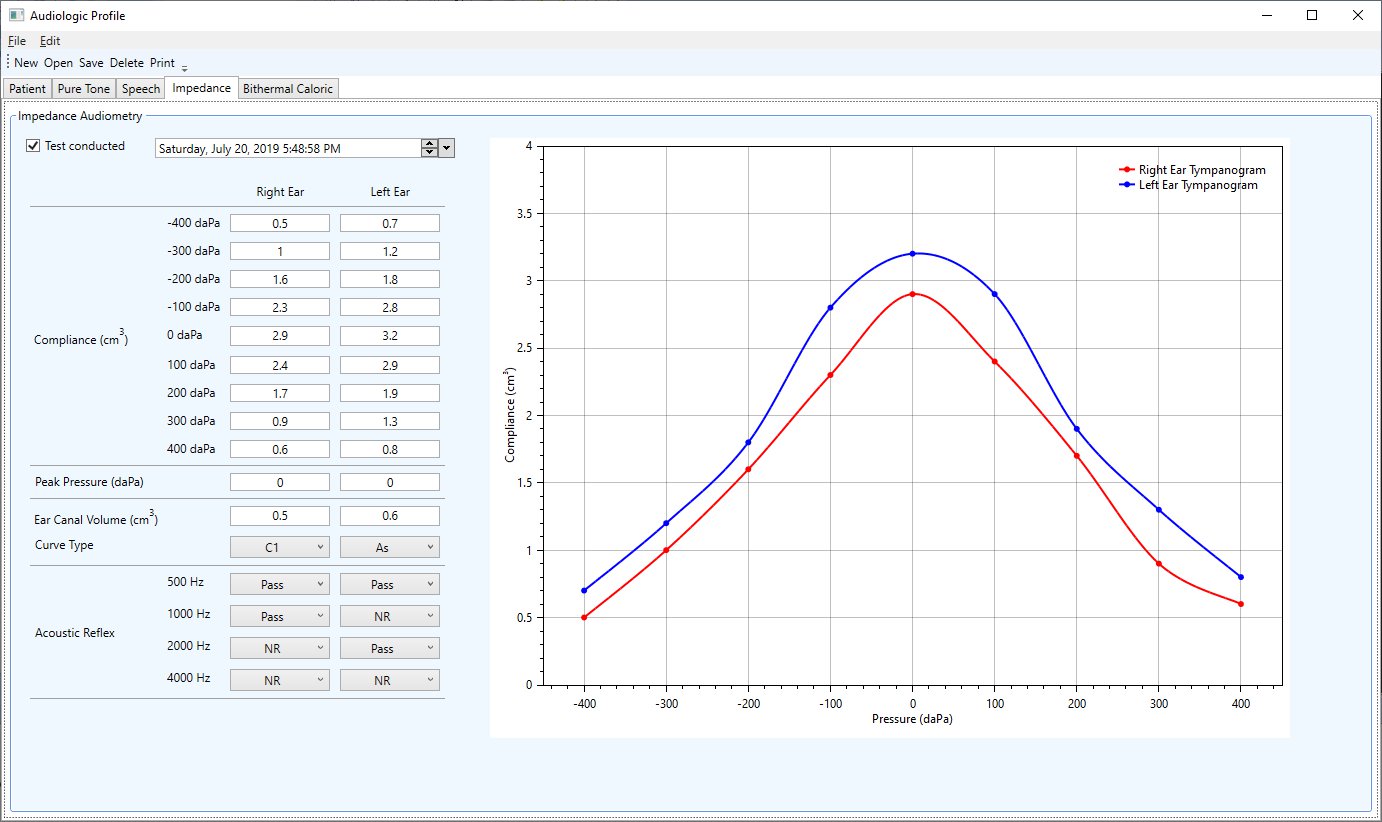
Task: Switch to the Speech tab
Action: point(141,89)
